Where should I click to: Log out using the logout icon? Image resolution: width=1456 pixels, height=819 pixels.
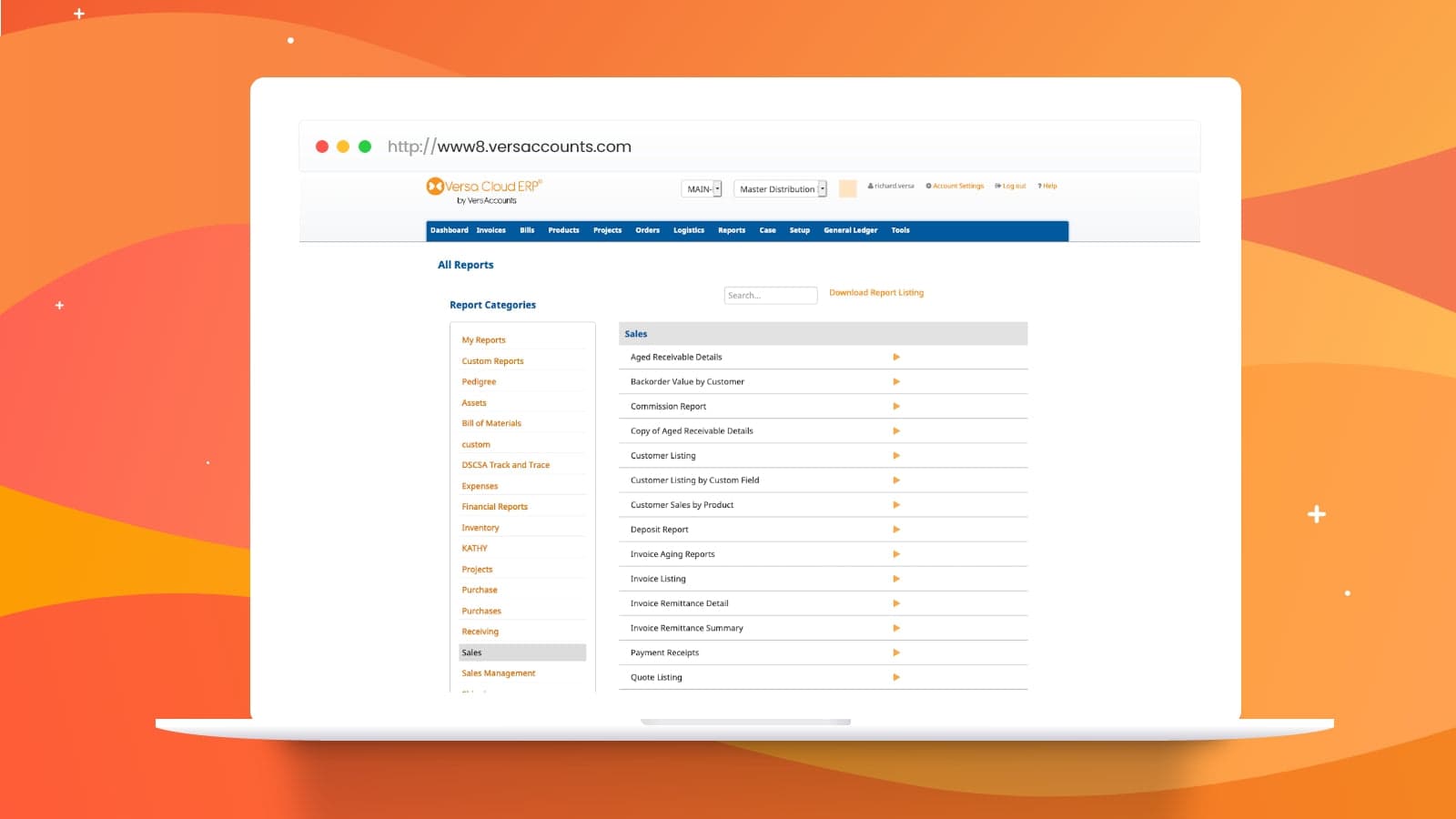pyautogui.click(x=998, y=186)
